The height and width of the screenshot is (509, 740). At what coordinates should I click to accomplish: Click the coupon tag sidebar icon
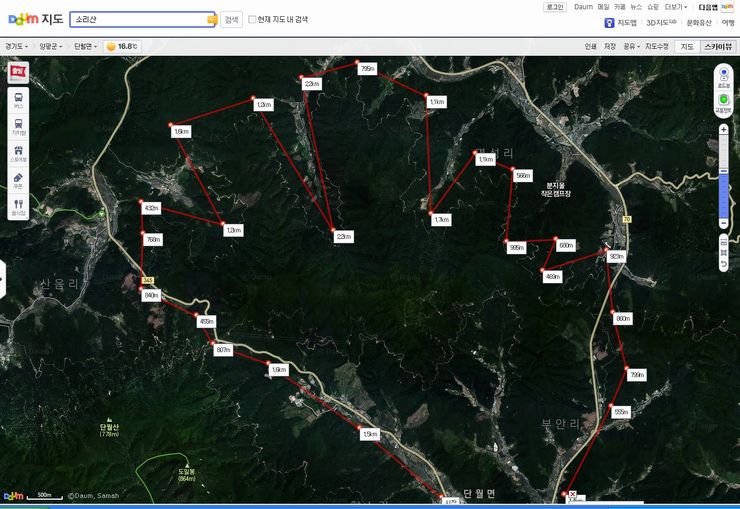18,180
